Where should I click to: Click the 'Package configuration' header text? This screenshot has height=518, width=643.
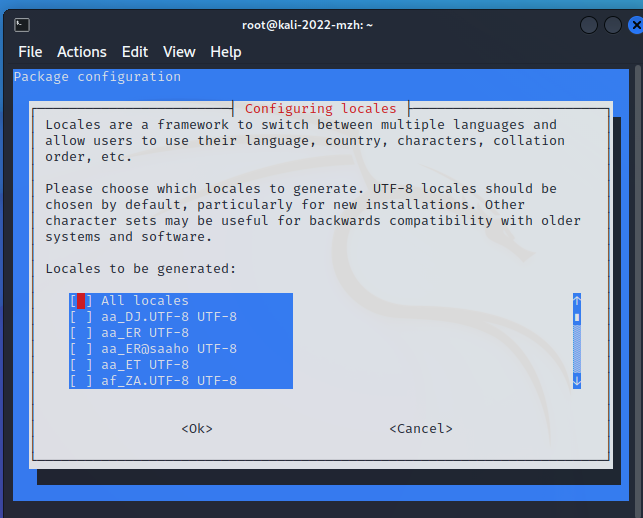click(97, 77)
